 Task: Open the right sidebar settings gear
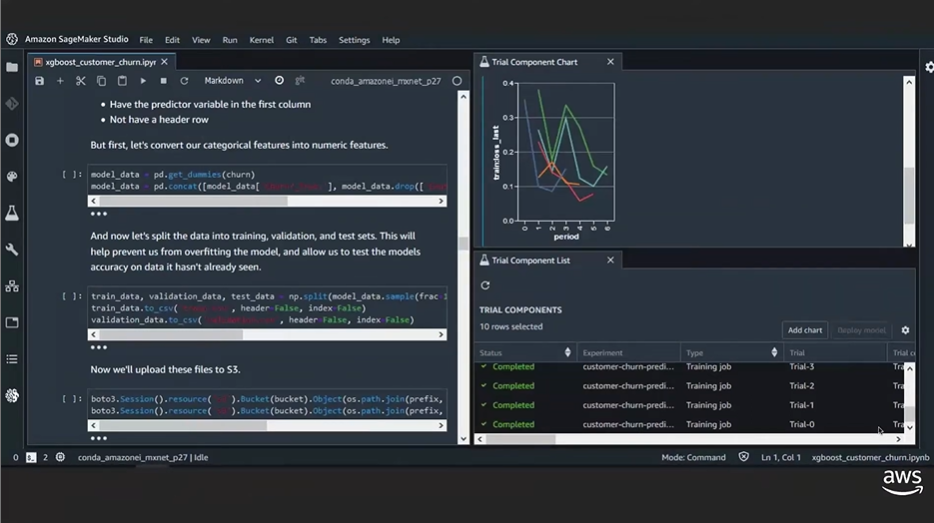point(929,67)
